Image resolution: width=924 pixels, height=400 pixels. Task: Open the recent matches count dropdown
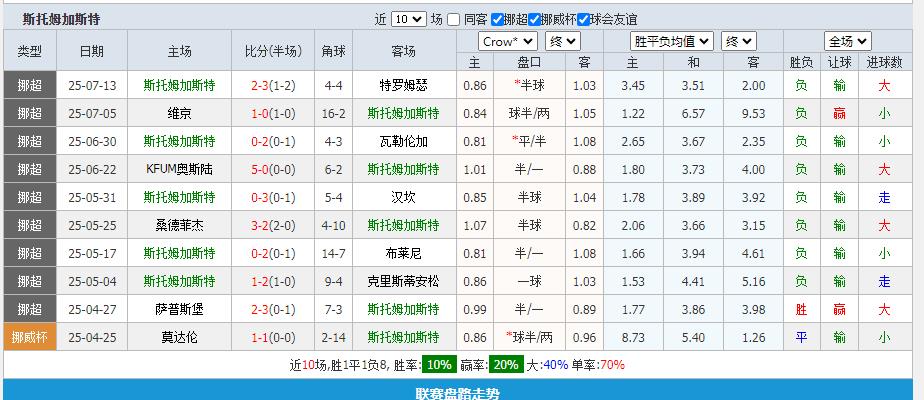(x=408, y=19)
